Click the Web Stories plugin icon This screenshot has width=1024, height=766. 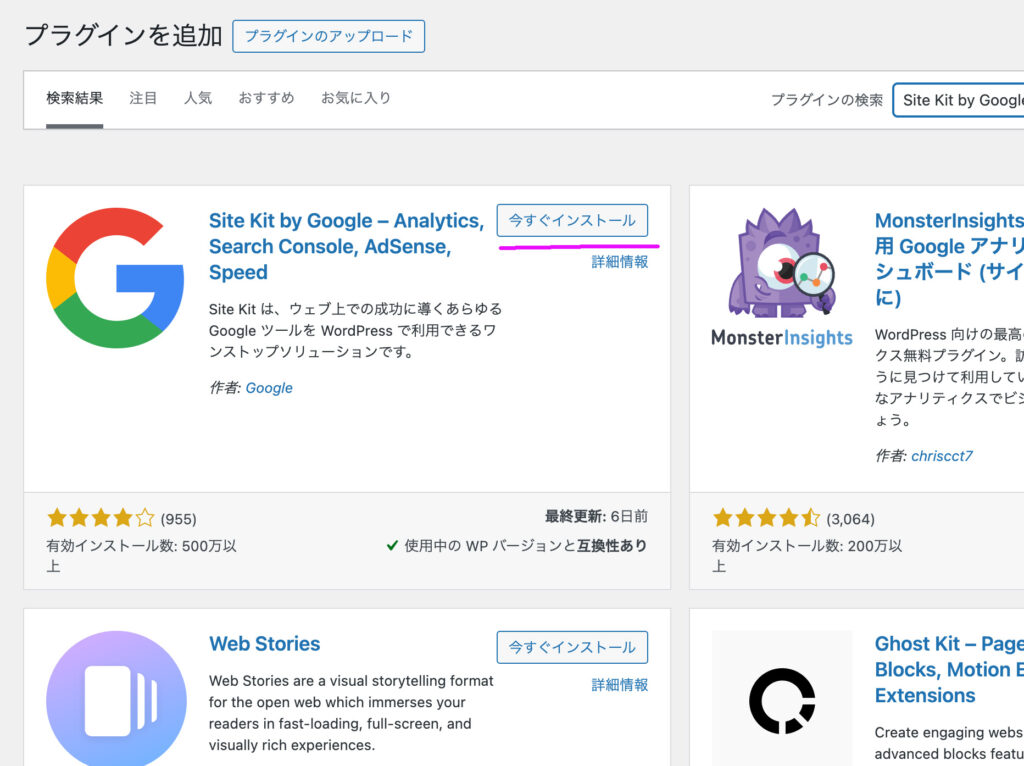[x=116, y=699]
